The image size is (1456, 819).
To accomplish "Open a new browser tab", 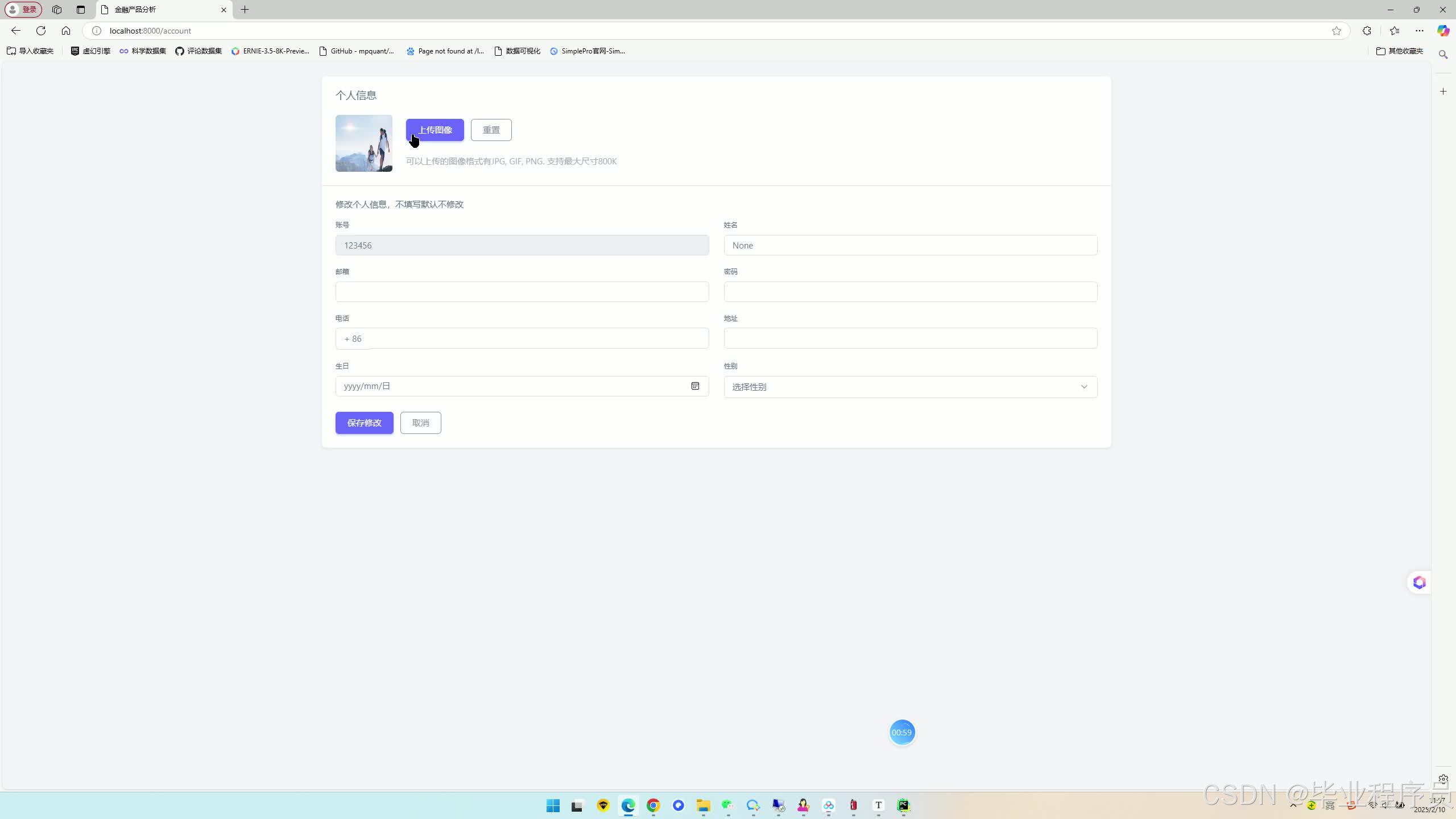I will (245, 10).
